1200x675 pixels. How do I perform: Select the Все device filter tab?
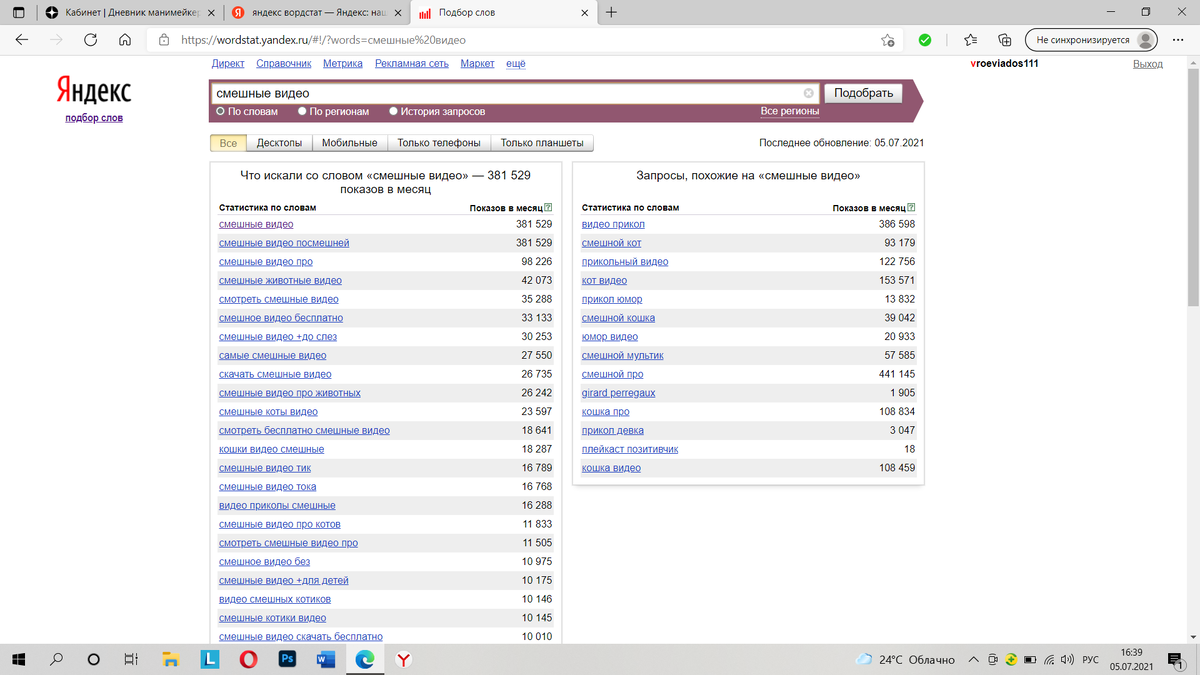228,143
